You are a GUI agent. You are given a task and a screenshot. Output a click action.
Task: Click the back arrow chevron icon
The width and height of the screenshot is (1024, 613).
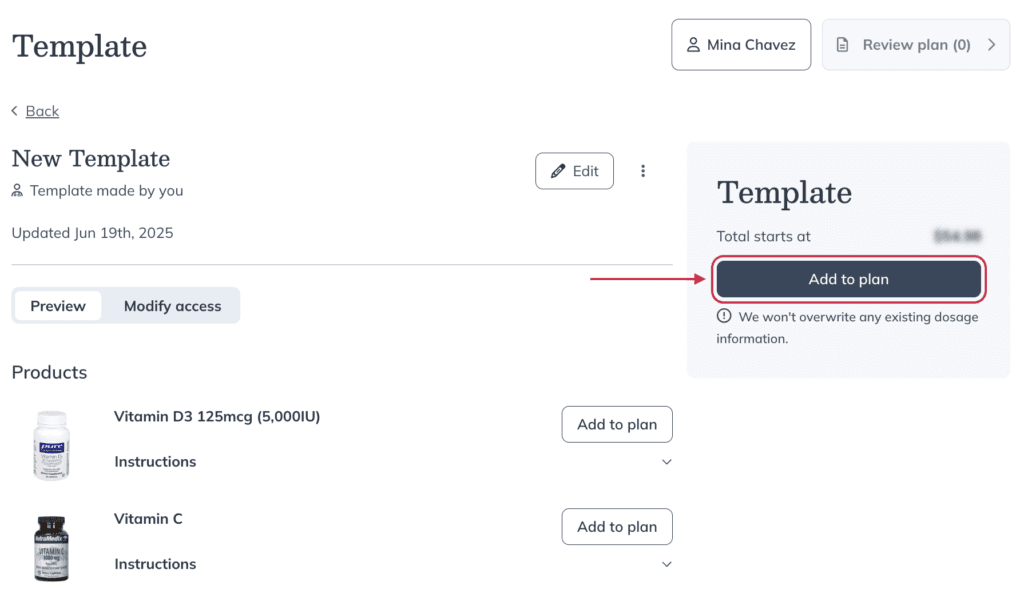(x=14, y=111)
